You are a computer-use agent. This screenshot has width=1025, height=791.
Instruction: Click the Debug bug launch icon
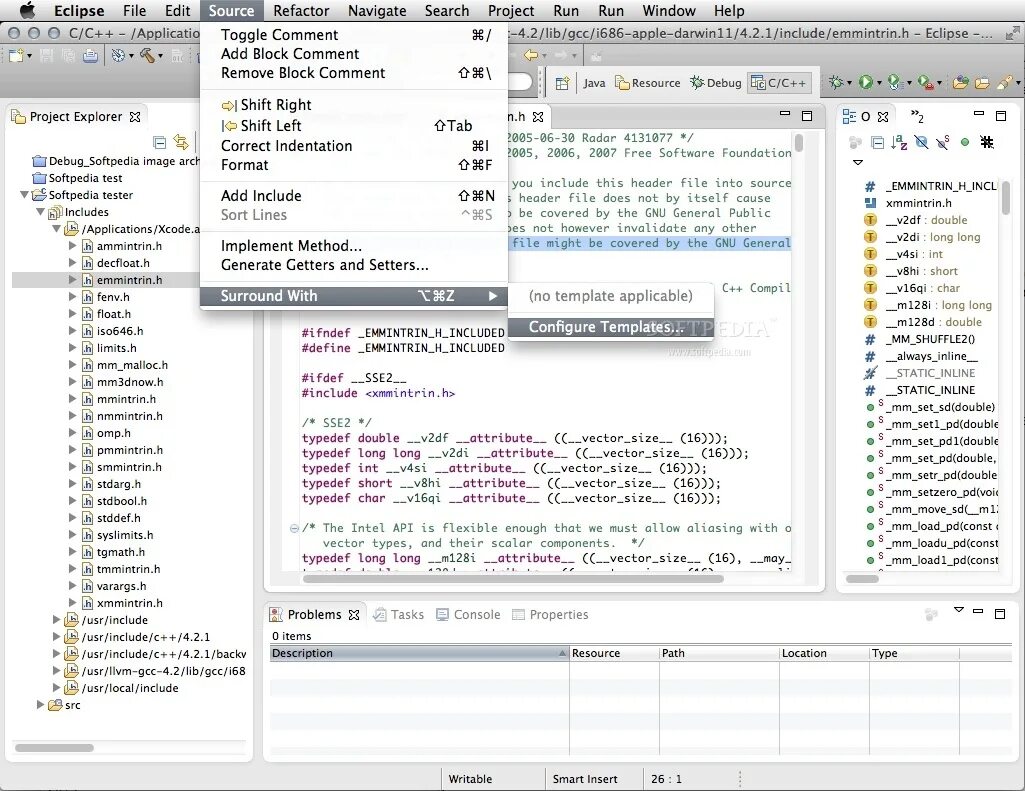[836, 82]
